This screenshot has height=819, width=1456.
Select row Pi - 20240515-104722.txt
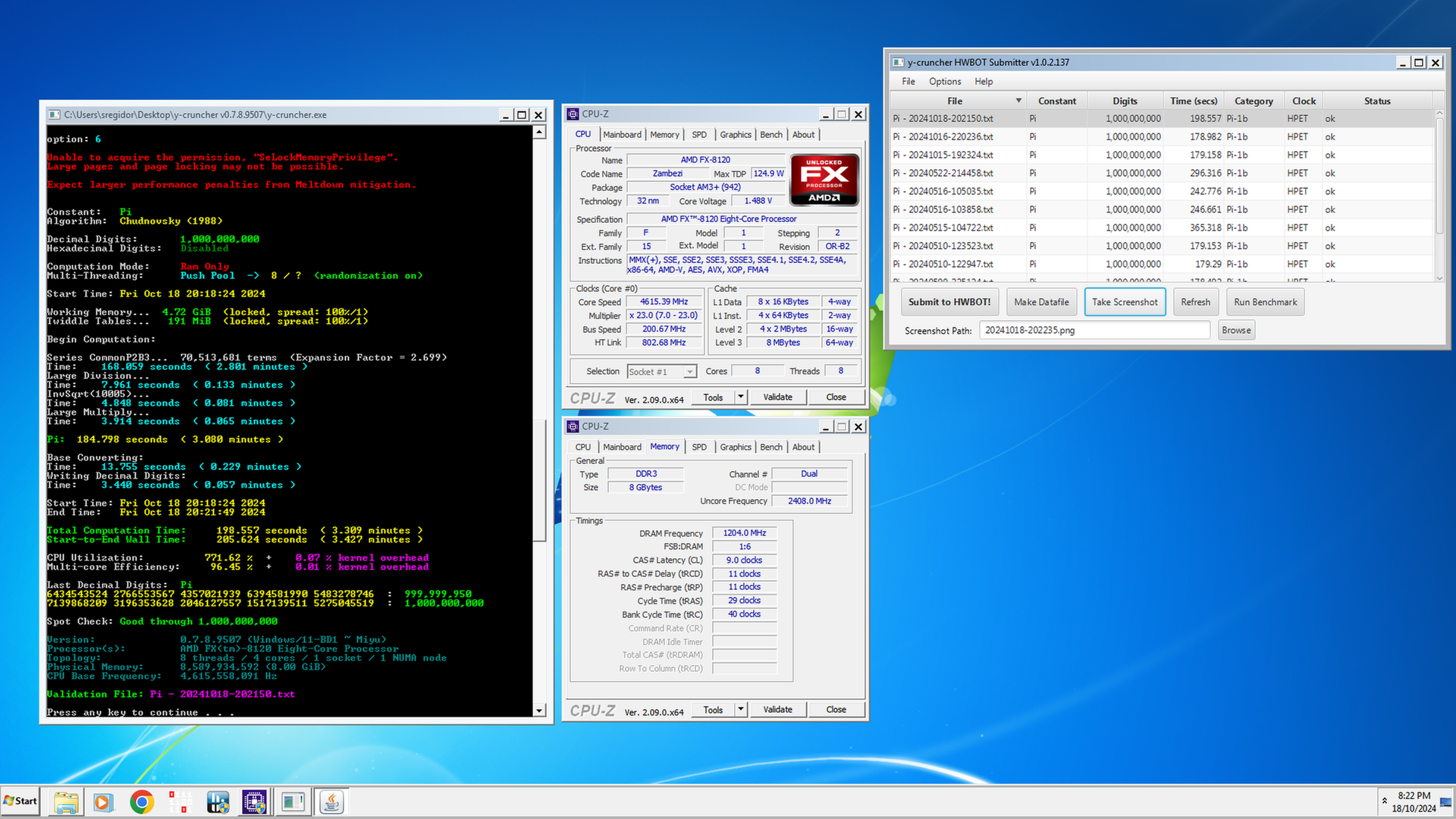[x=1162, y=227]
